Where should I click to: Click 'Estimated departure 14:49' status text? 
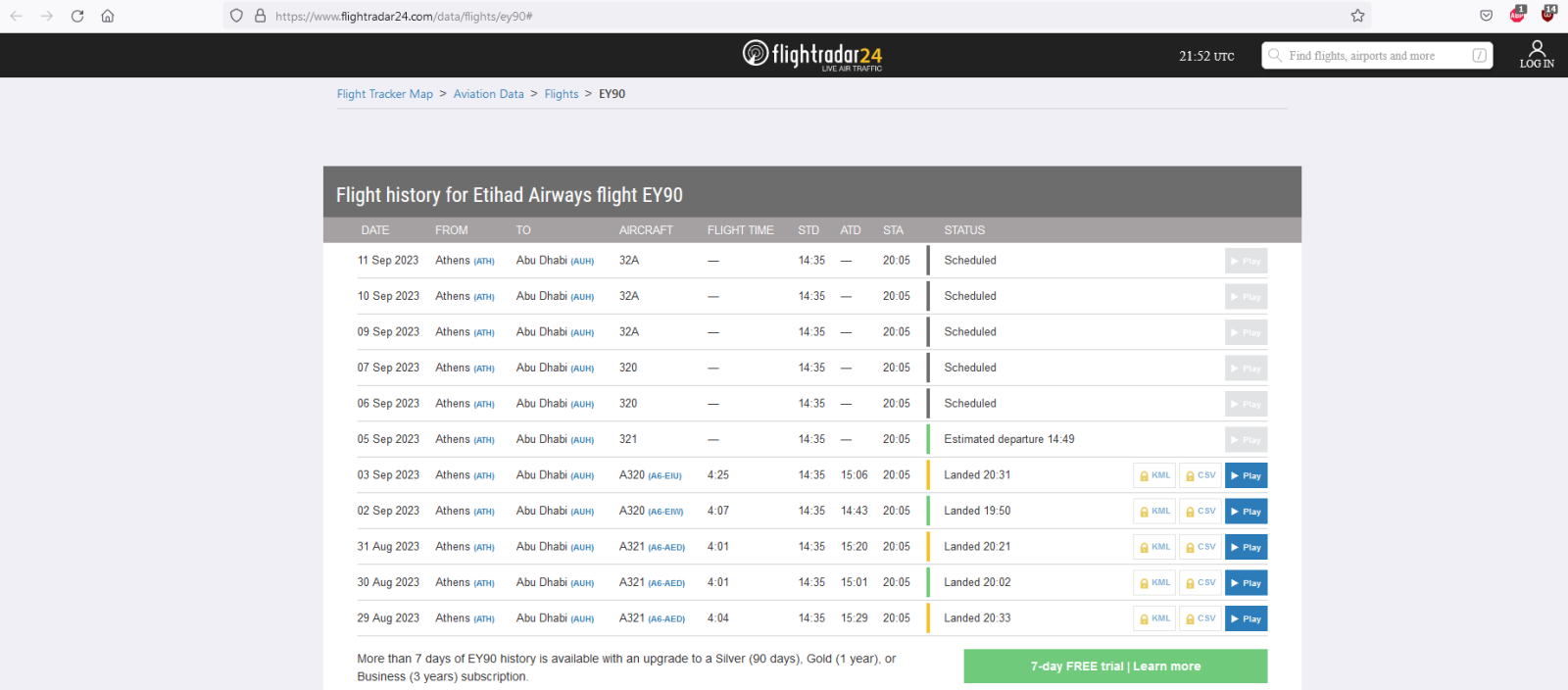[1009, 439]
